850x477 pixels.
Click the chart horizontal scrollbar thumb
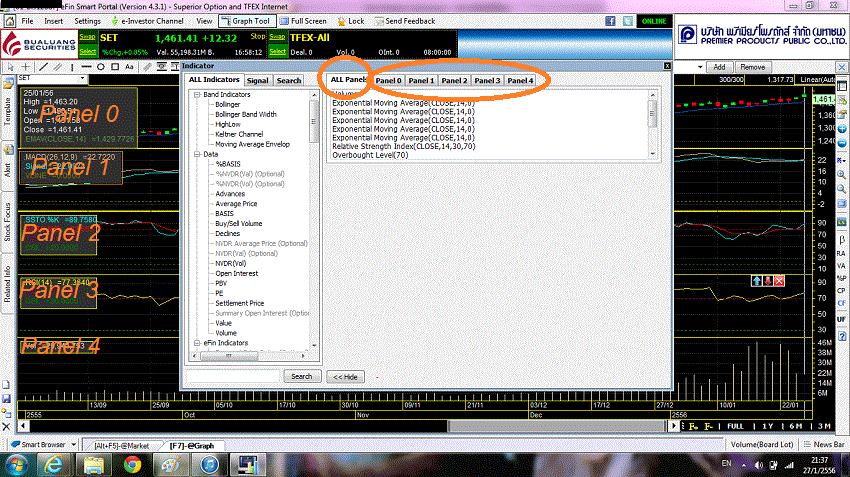(x=558, y=426)
